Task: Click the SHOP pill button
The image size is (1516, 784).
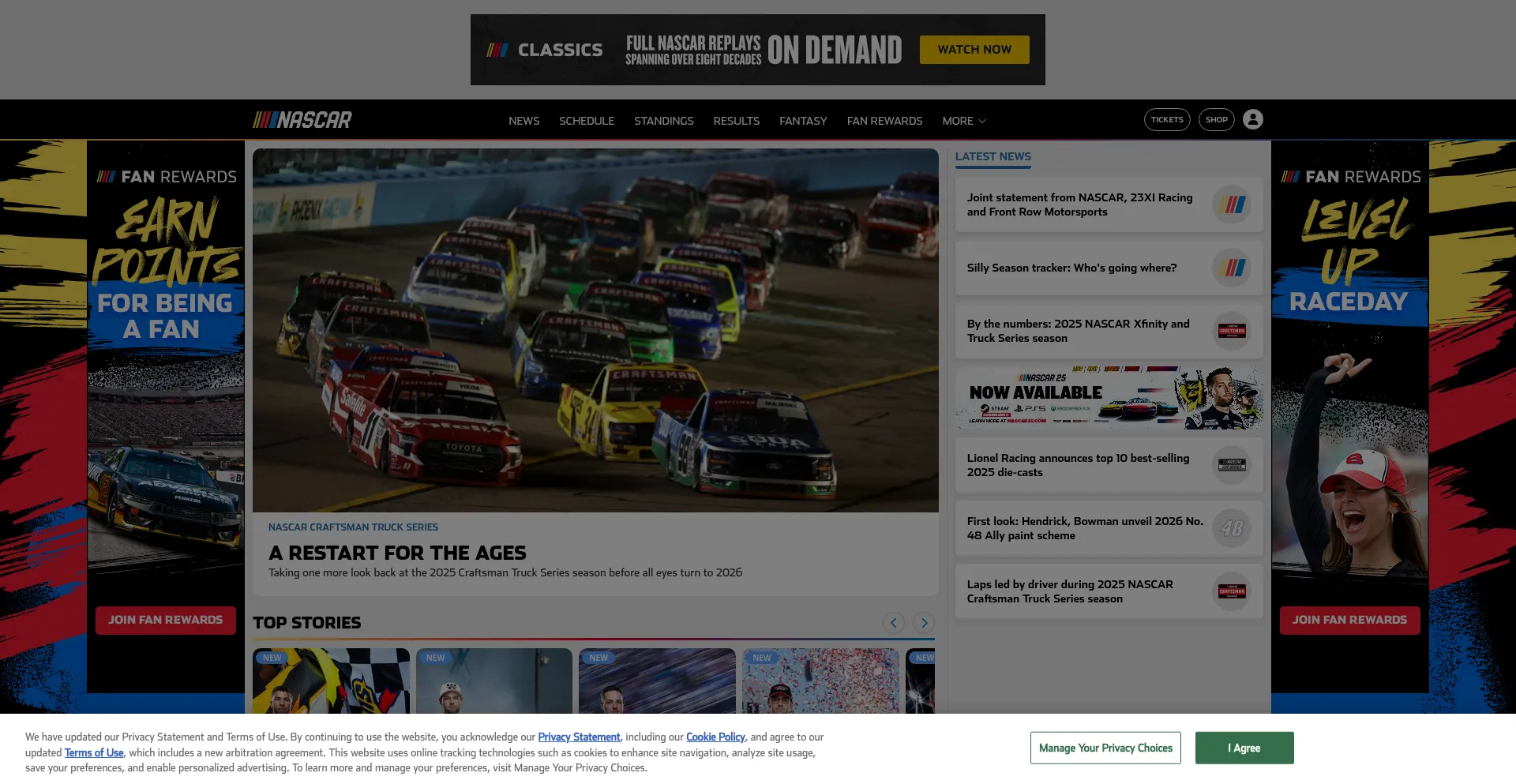Action: coord(1216,120)
